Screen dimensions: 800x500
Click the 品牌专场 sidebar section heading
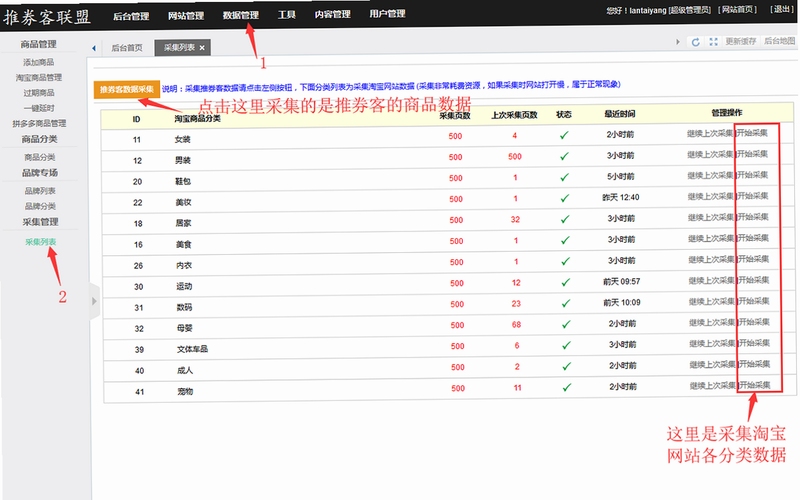[40, 173]
